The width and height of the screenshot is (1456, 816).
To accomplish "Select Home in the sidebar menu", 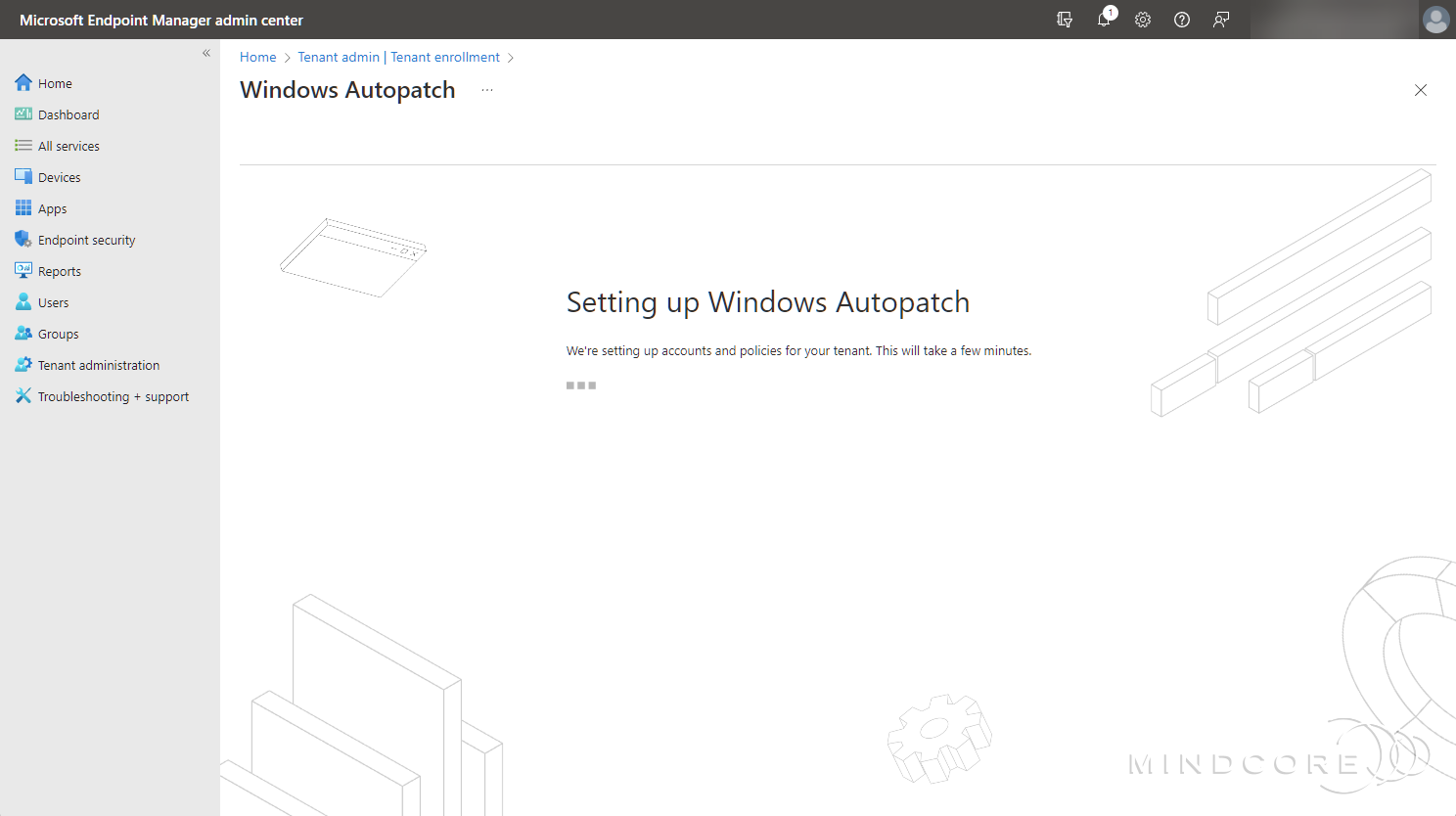I will pyautogui.click(x=55, y=82).
